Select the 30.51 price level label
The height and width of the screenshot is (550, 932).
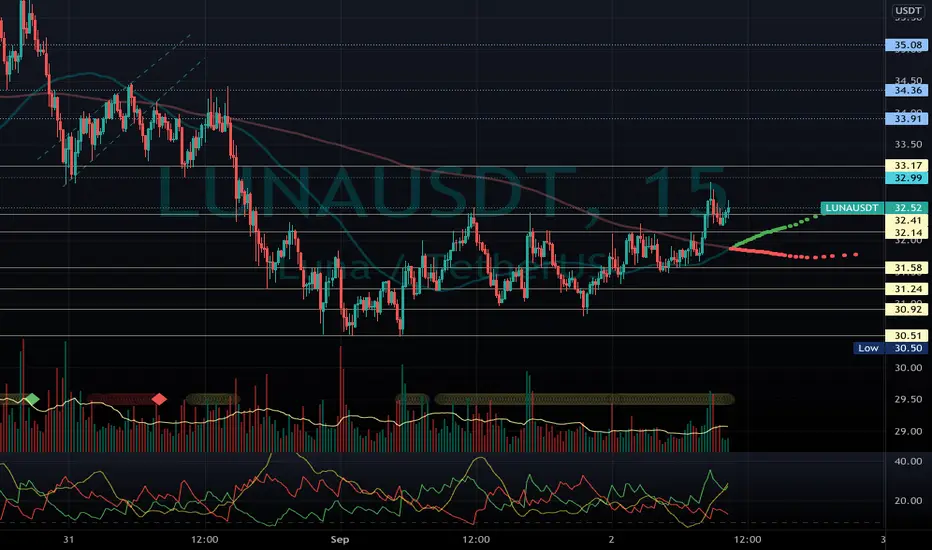click(906, 336)
